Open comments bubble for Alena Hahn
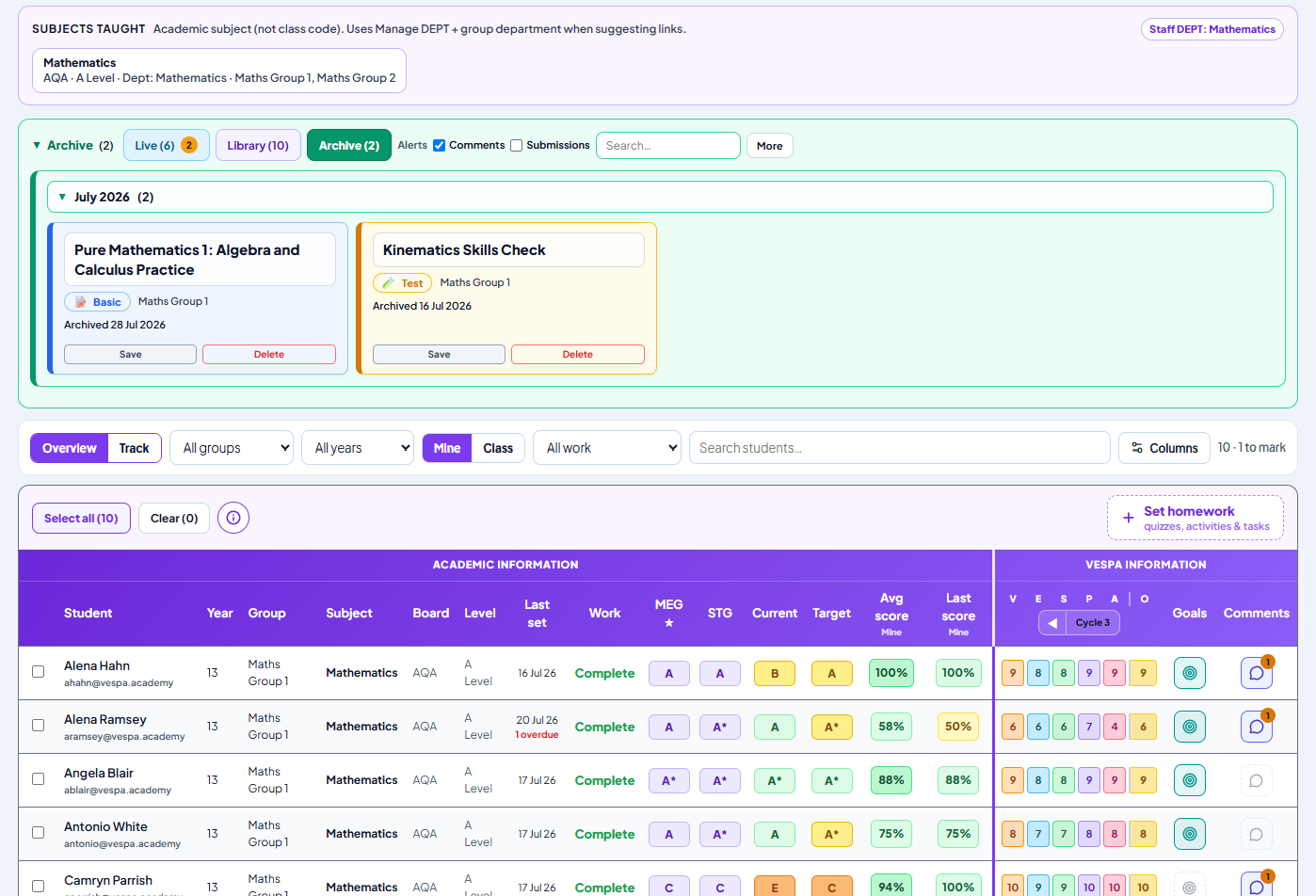 point(1256,673)
